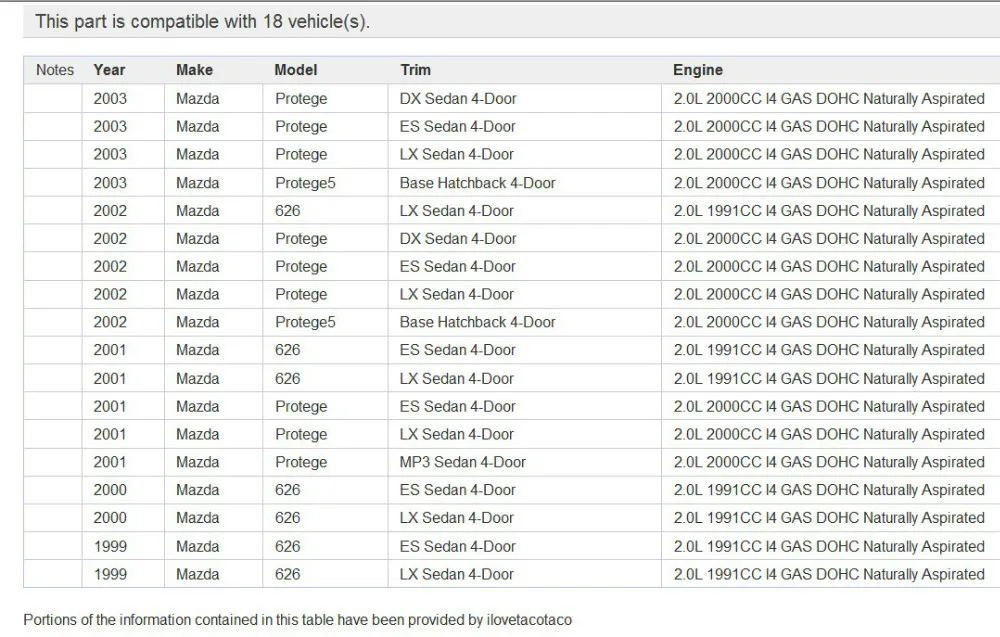Viewport: 1000px width, 637px height.
Task: Click the 'compatible with 18 vehicle(s)' banner
Action: (511, 22)
